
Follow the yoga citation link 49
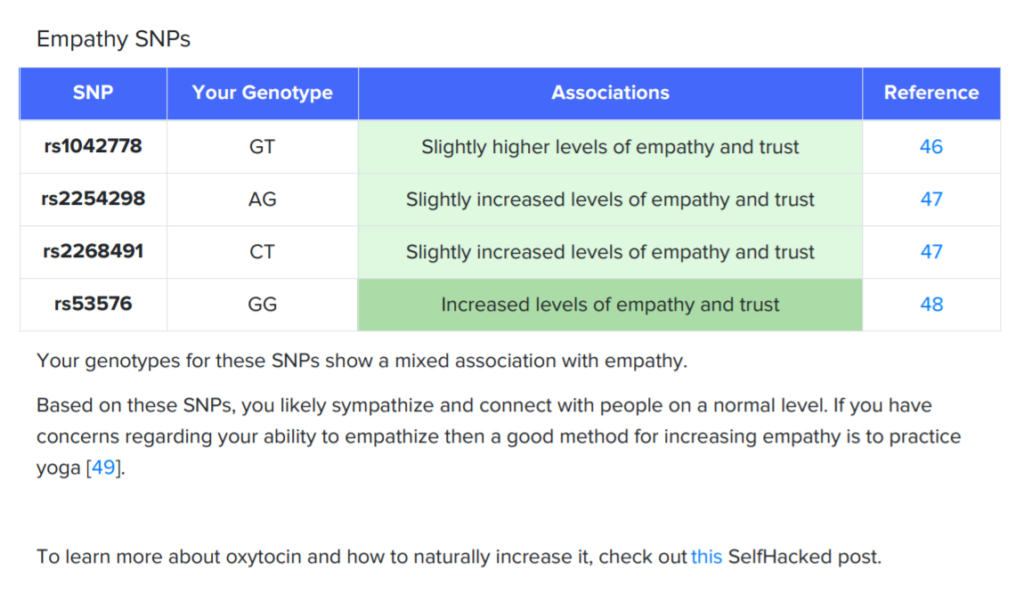(x=103, y=468)
